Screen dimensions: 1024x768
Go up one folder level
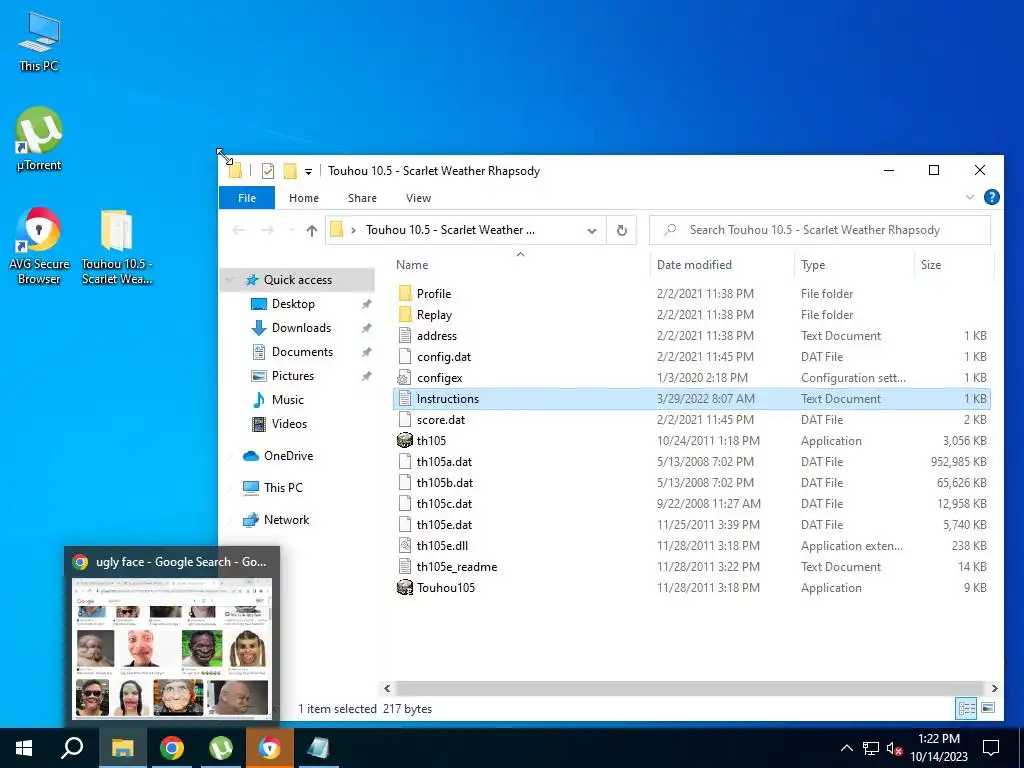(x=312, y=230)
